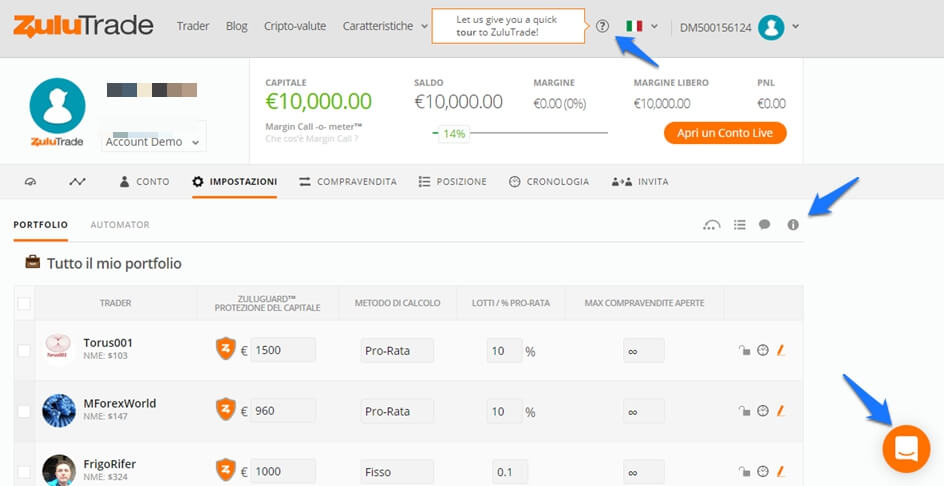This screenshot has width=944, height=486.
Task: Select the Portfolio sub-tab
Action: coord(40,225)
